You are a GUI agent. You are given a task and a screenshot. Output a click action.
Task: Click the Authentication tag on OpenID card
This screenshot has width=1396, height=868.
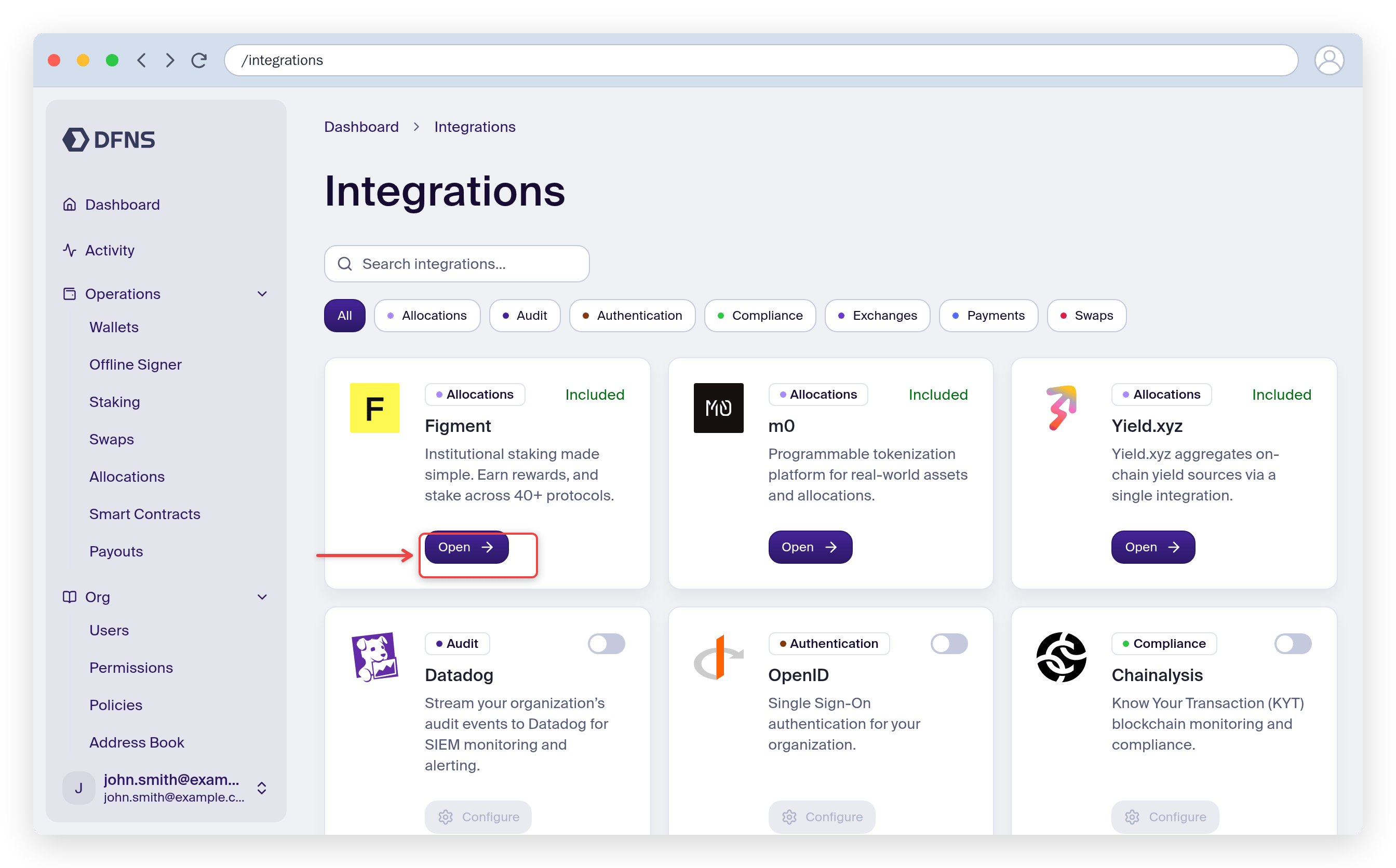(x=829, y=644)
